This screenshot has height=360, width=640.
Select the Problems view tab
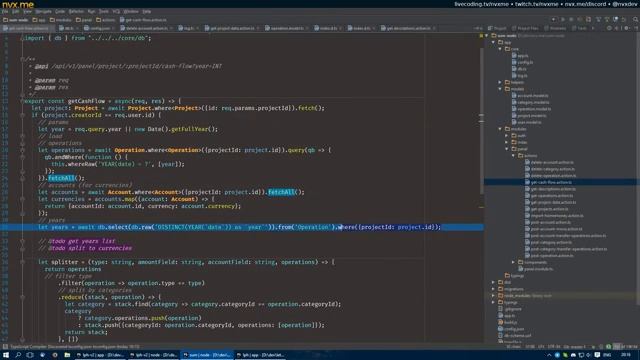coord(556,28)
